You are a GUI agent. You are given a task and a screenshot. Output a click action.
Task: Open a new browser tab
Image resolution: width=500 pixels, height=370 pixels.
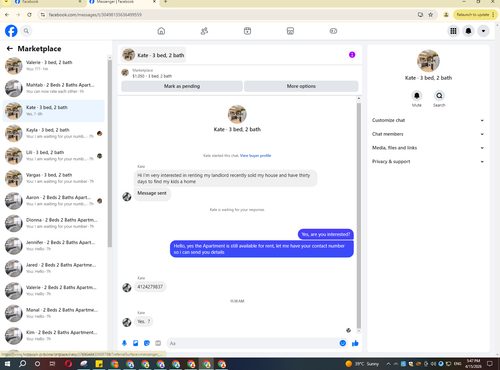click(x=165, y=2)
